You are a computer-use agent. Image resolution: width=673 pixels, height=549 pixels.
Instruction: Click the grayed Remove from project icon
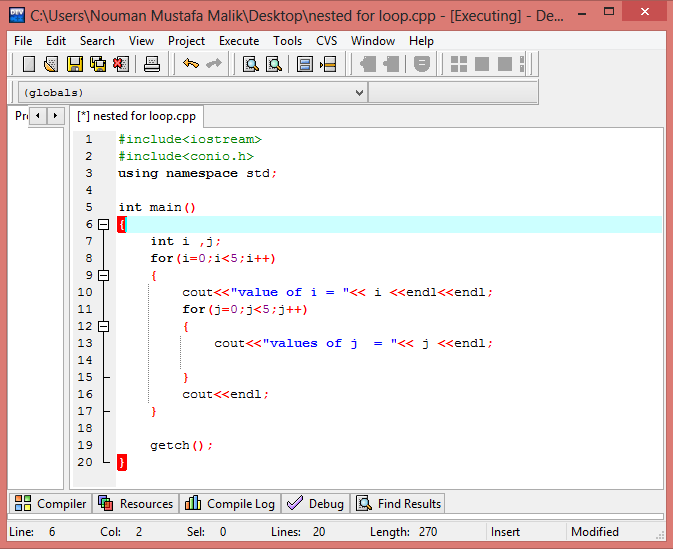pos(391,64)
